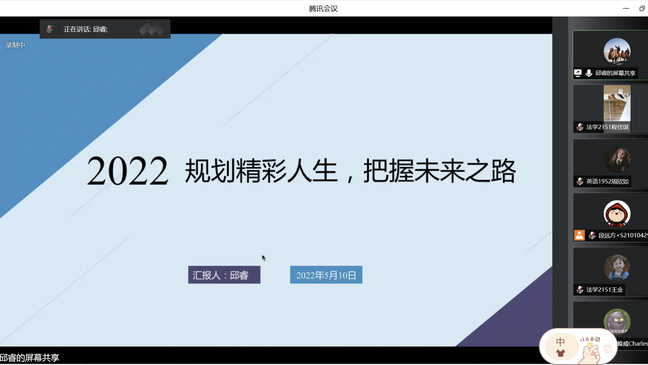Select the child-photo avatar of 法学2151王金
648x365 pixels.
617,268
